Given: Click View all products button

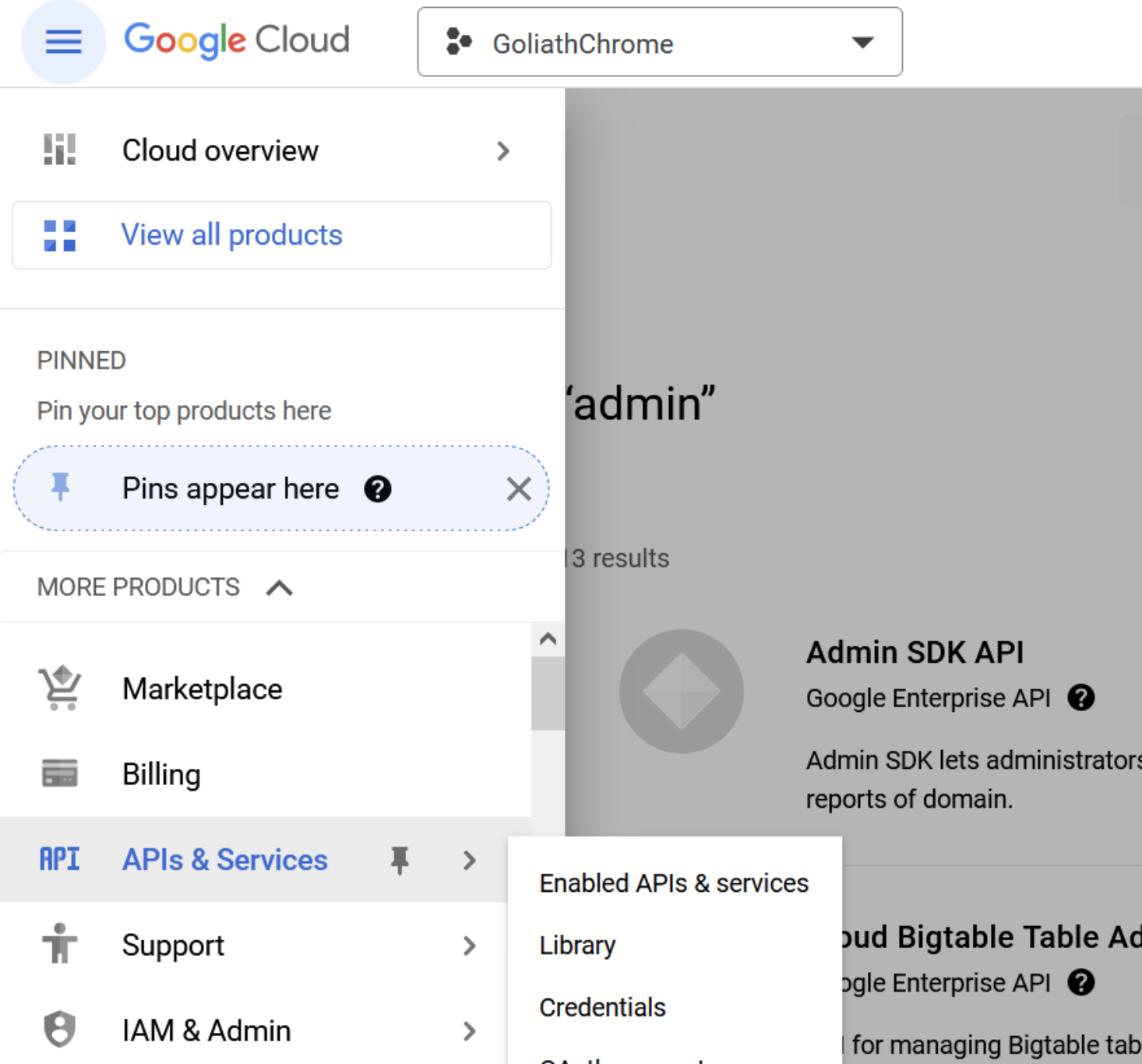Looking at the screenshot, I should tap(282, 235).
